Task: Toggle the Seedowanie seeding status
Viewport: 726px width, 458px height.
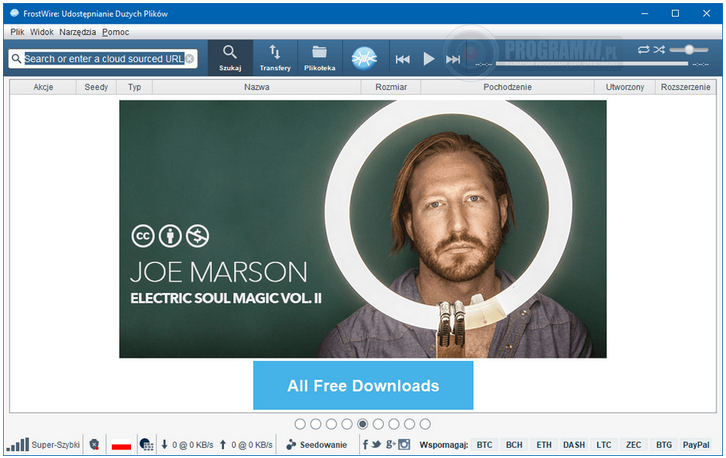Action: point(317,445)
